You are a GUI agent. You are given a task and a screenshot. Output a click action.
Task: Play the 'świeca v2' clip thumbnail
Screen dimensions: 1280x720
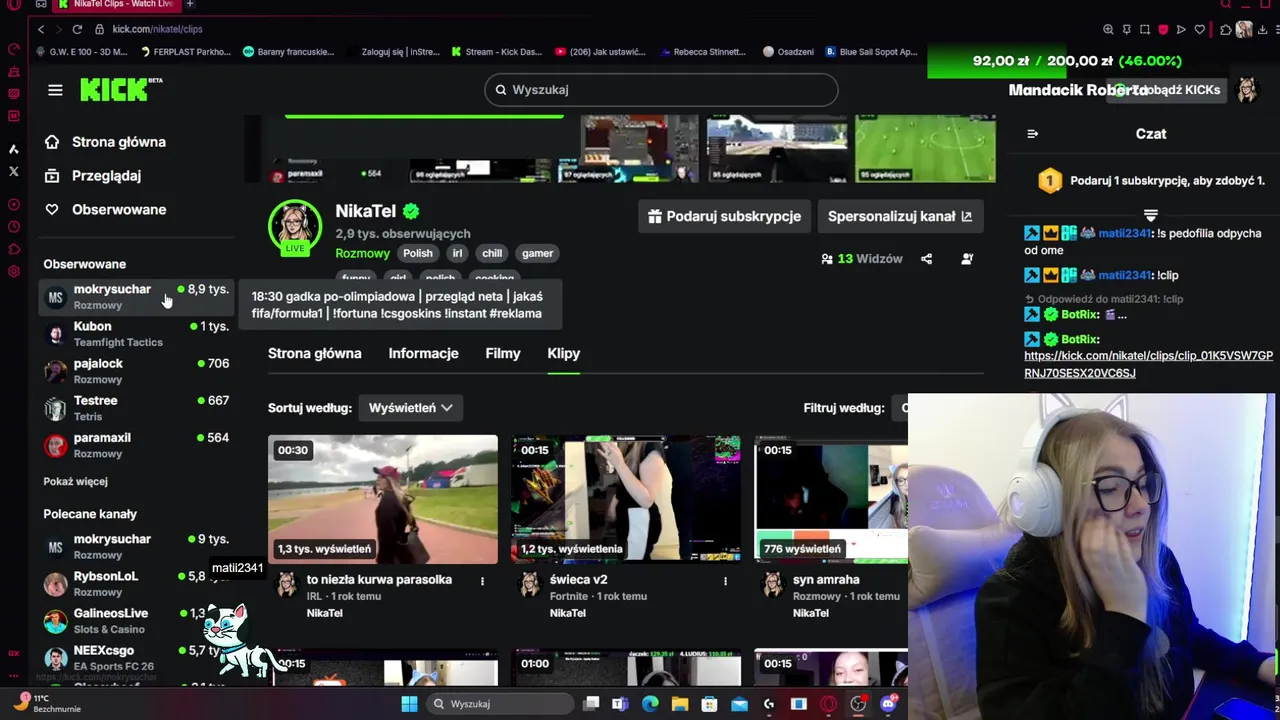(x=626, y=499)
